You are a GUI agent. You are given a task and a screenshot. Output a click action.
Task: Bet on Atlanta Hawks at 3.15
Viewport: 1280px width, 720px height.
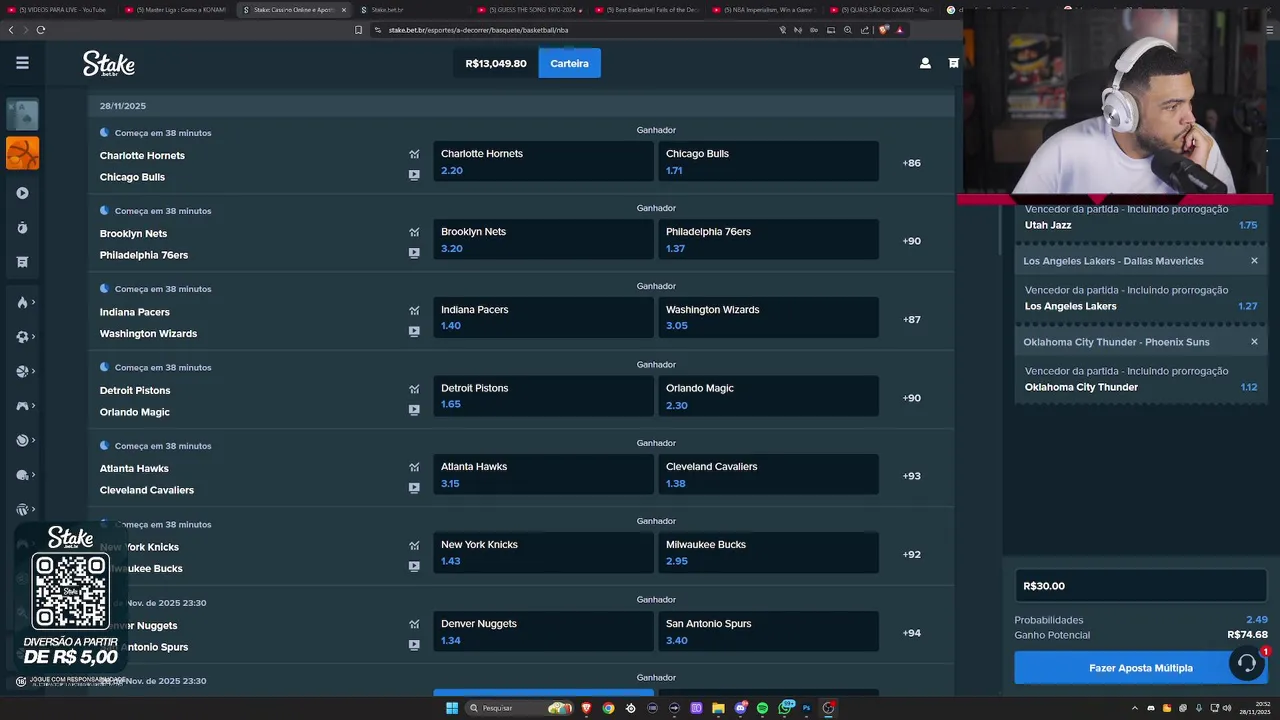click(543, 475)
